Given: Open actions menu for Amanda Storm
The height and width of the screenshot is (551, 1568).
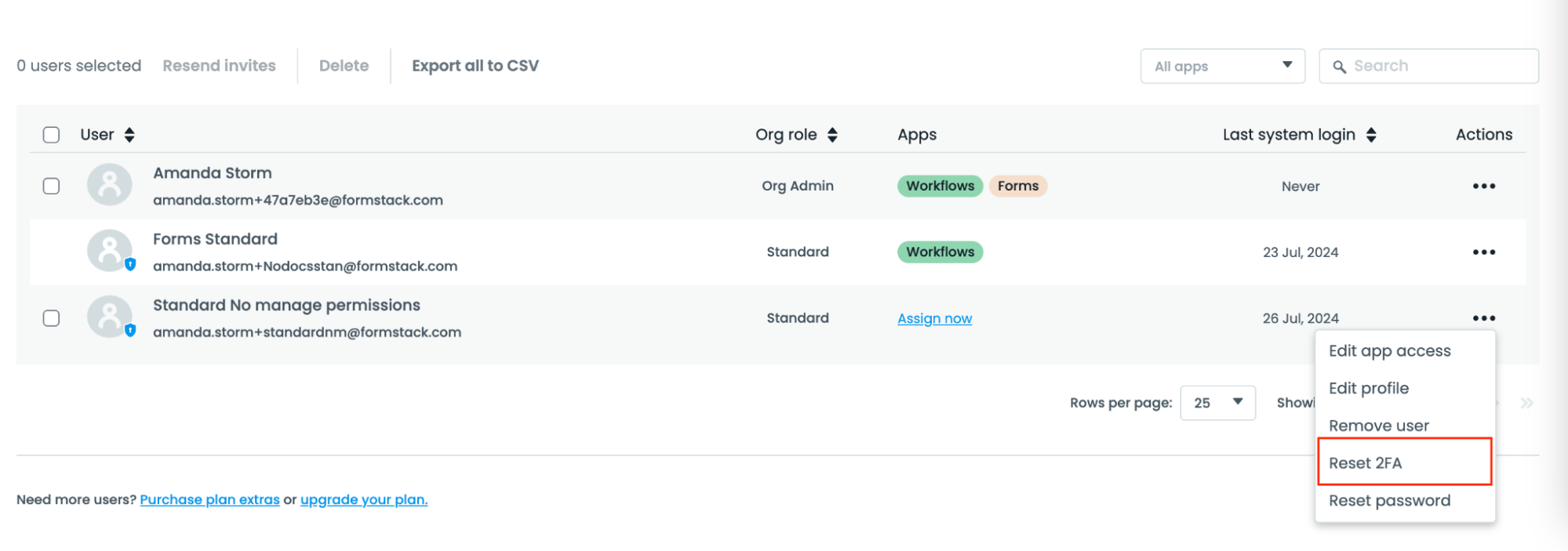Looking at the screenshot, I should click(1483, 186).
